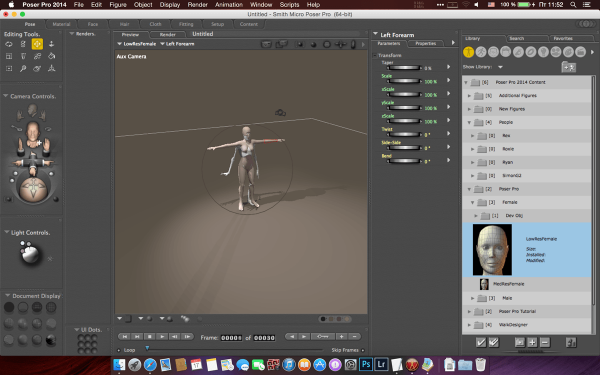Click the head camera control icon
The height and width of the screenshot is (375, 600).
point(33,111)
